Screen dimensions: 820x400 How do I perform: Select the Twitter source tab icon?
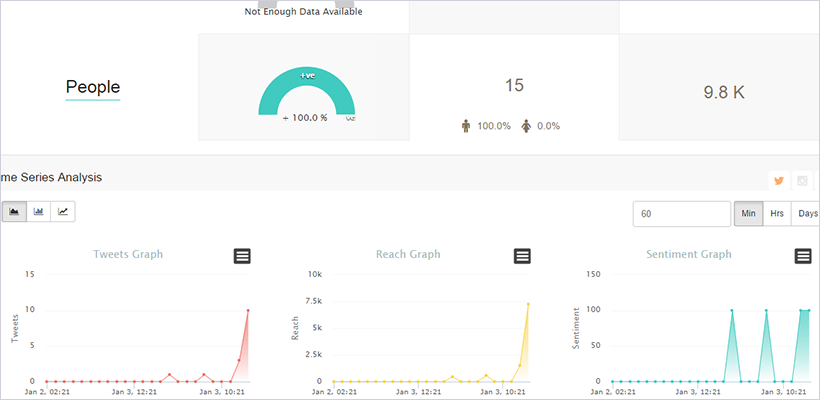(778, 181)
